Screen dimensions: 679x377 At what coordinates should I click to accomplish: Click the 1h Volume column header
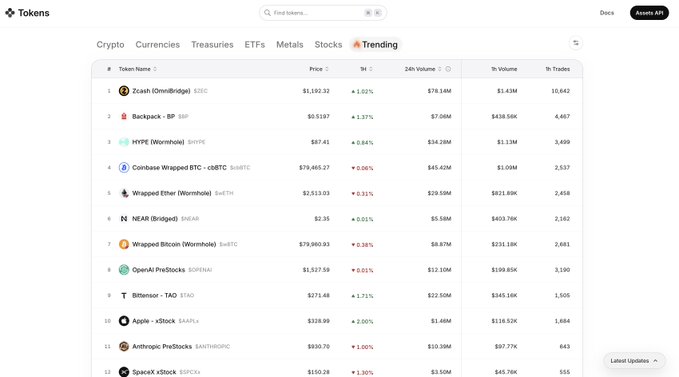[504, 69]
